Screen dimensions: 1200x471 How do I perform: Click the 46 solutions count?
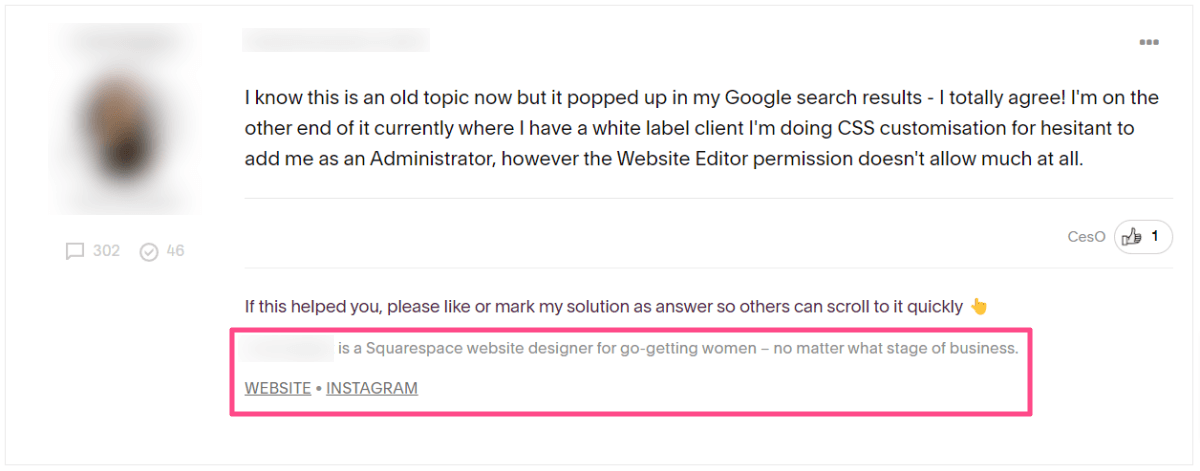[175, 251]
